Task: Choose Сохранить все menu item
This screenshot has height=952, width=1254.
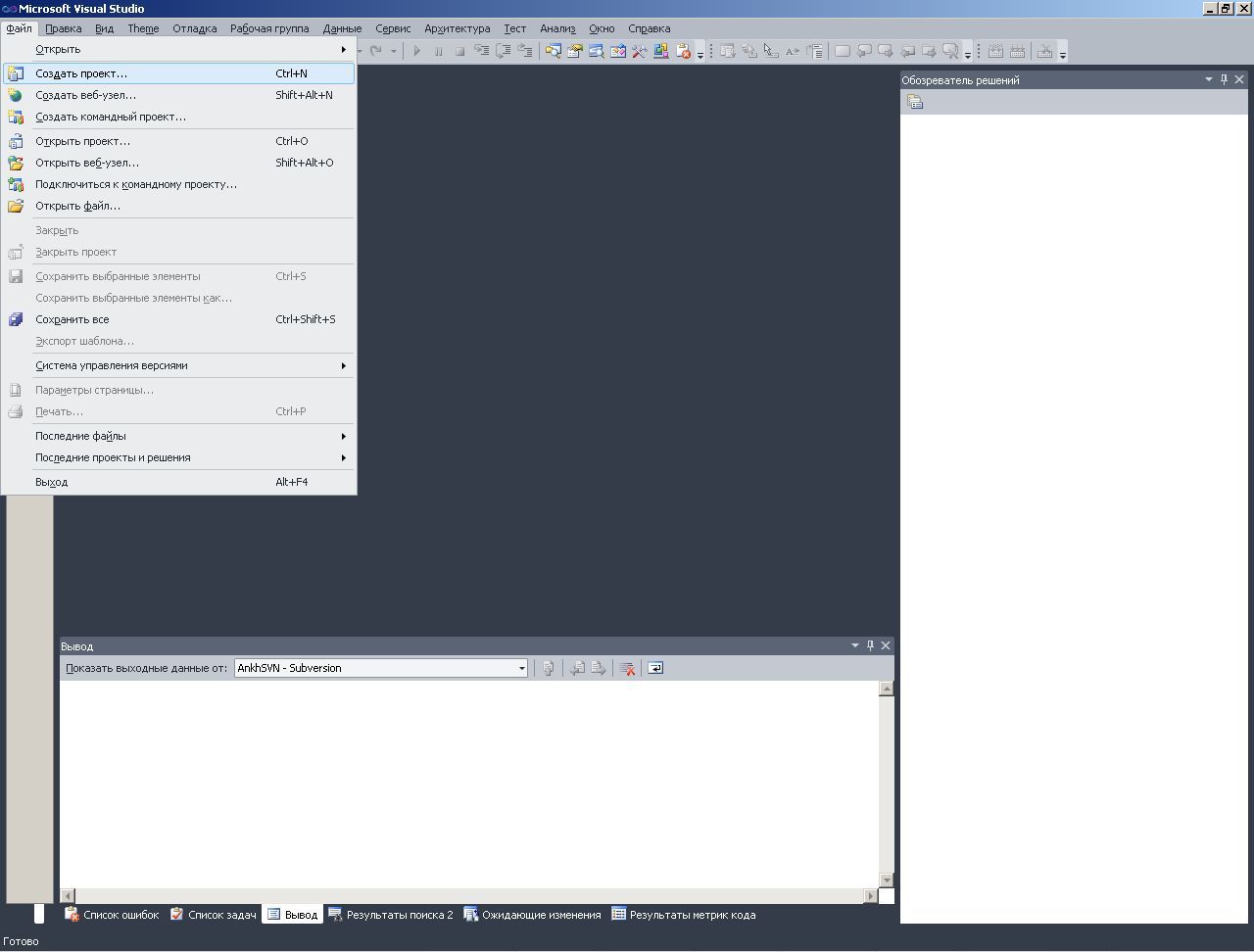Action: coord(179,319)
